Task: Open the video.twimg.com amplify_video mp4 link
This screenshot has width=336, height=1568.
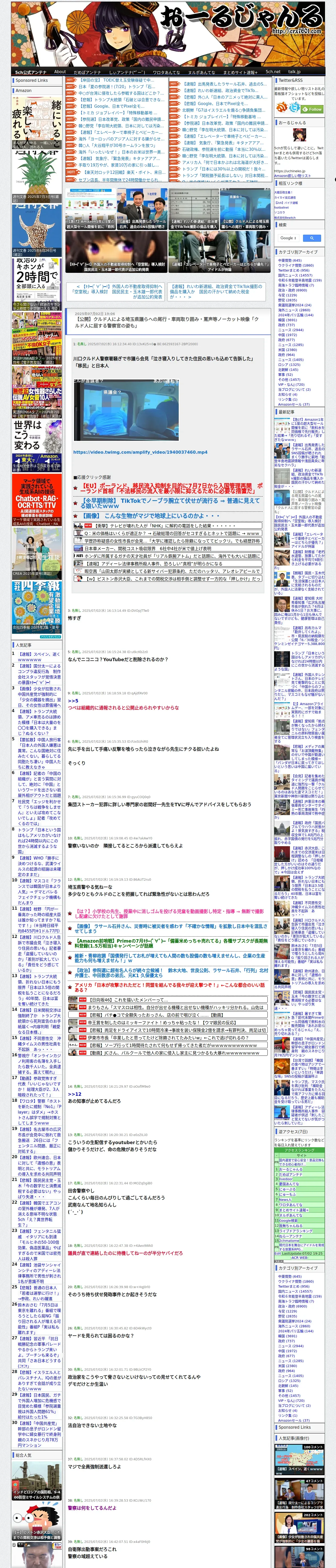Action: 140,452
